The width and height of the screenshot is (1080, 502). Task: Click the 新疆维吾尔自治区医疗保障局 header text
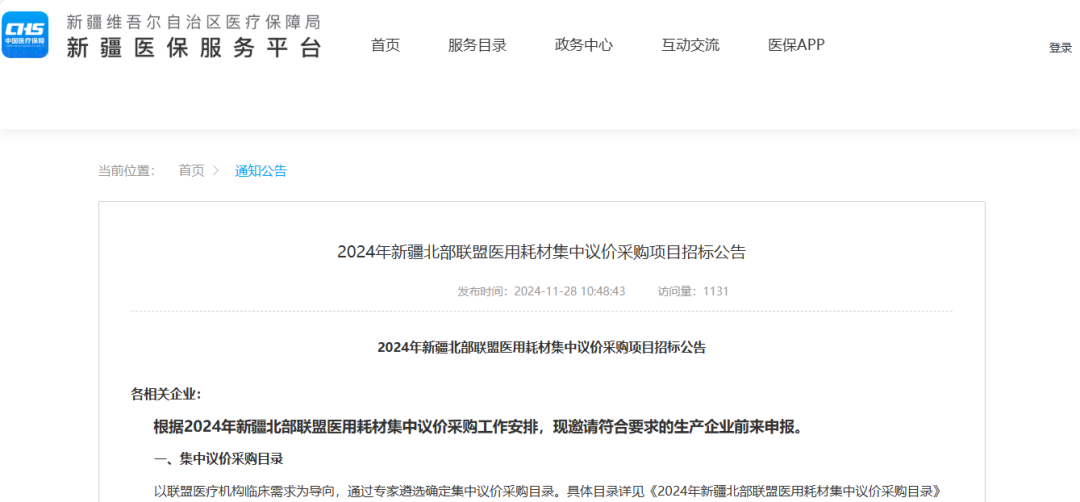[194, 22]
